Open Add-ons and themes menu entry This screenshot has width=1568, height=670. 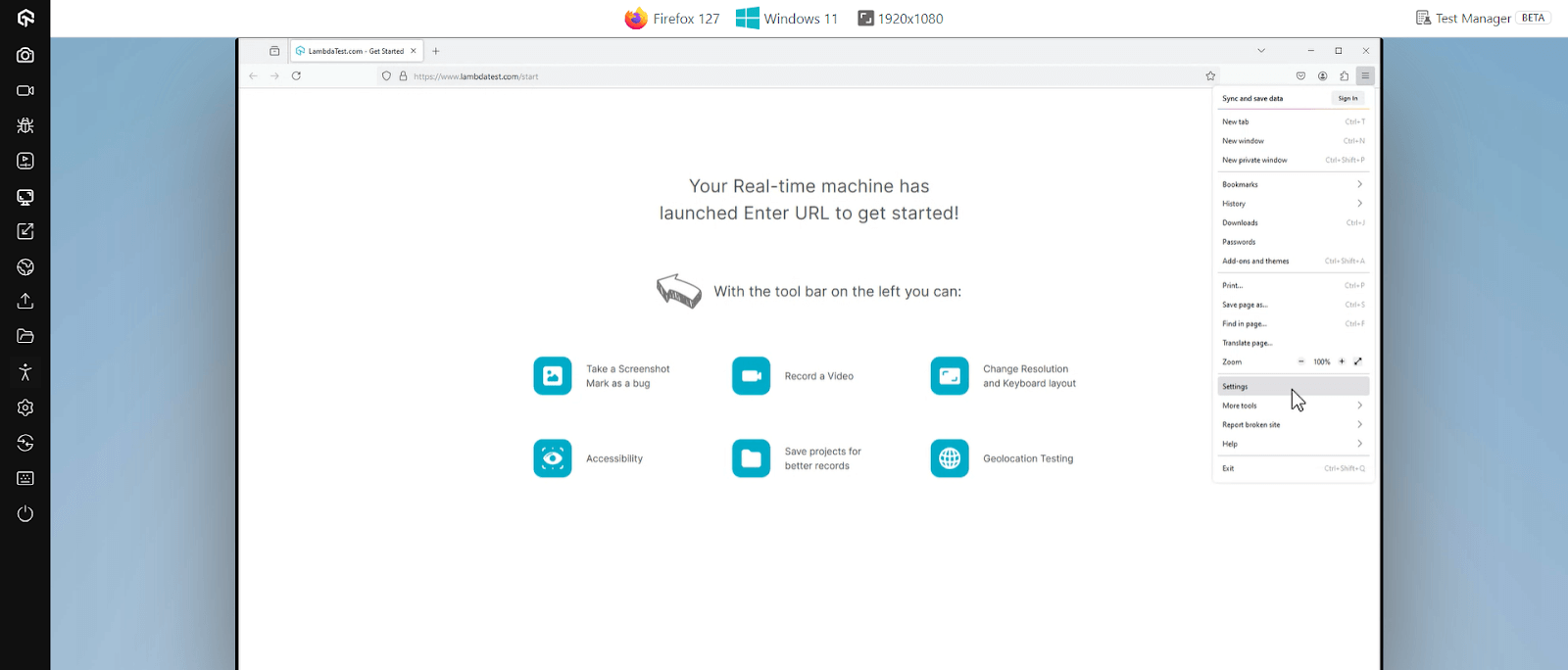click(x=1293, y=262)
